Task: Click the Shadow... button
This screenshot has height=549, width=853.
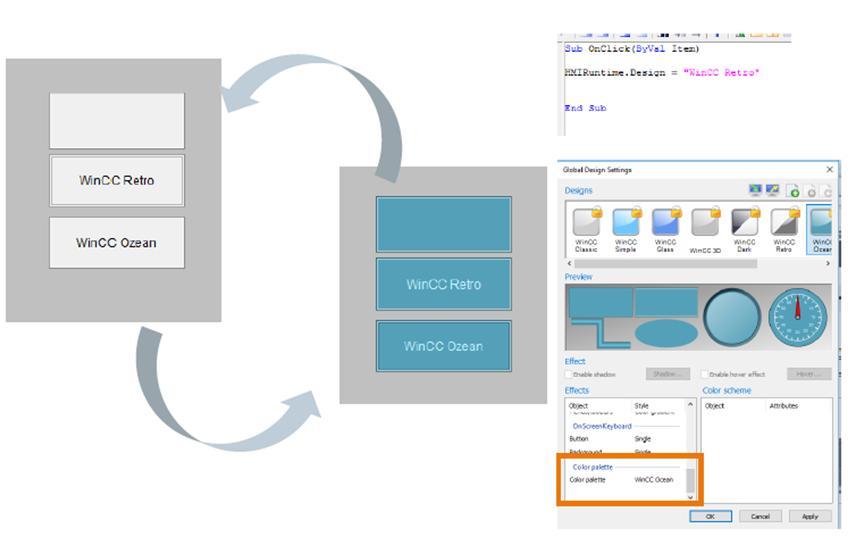Action: pos(667,374)
